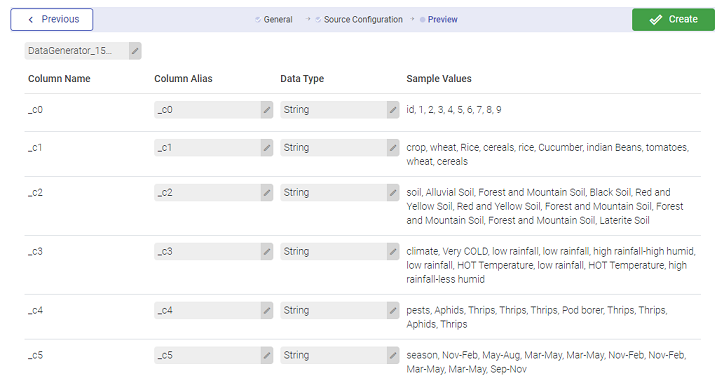717x390 pixels.
Task: Click pencil icon for _c1 column alias
Action: click(x=267, y=148)
